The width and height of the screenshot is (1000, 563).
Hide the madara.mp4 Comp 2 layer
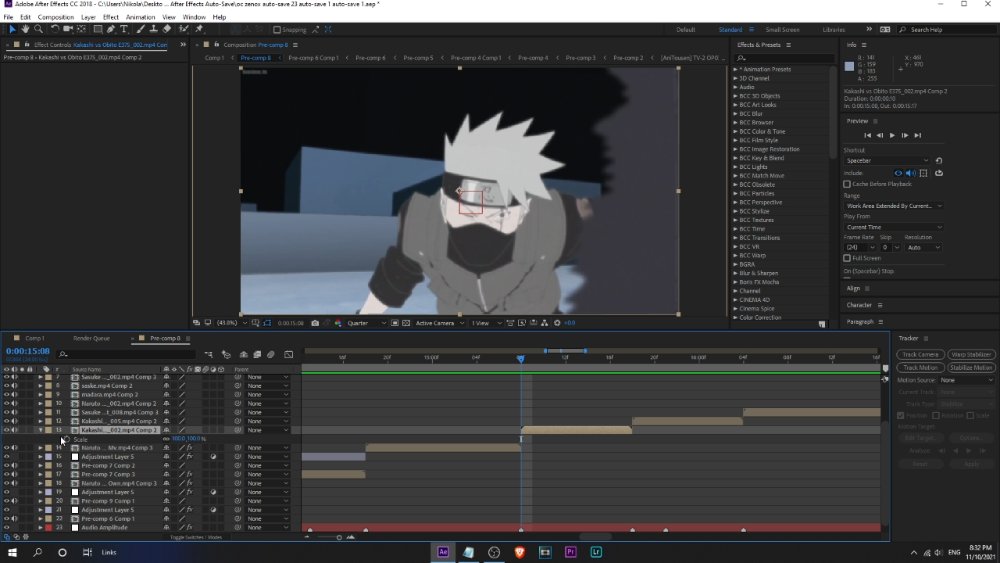coord(6,395)
